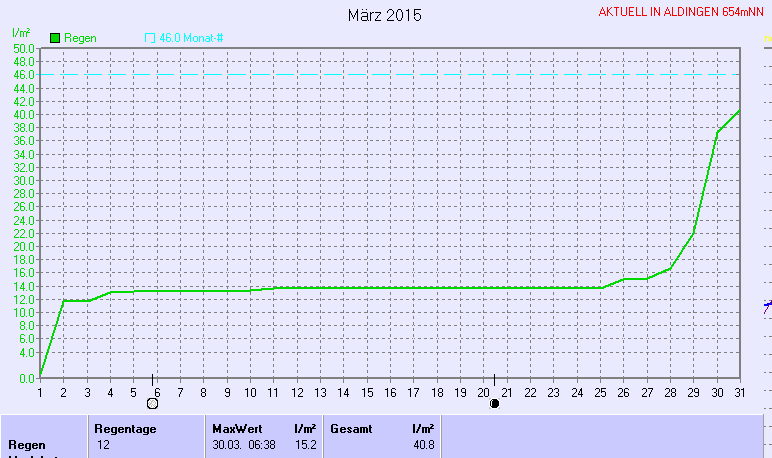This screenshot has height=458, width=772.
Task: Click the Regen row label in table
Action: click(25, 444)
